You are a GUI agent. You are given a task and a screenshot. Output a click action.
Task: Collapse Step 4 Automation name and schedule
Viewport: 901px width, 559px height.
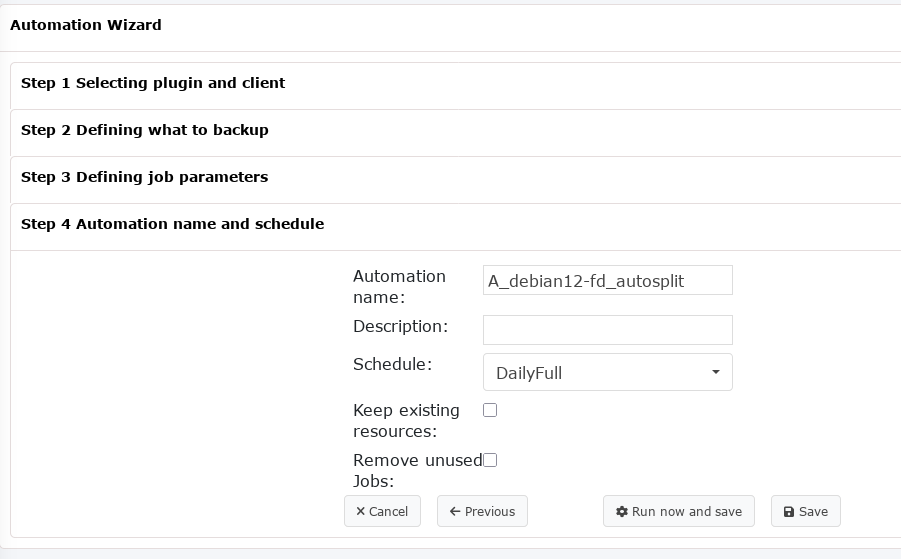(172, 224)
